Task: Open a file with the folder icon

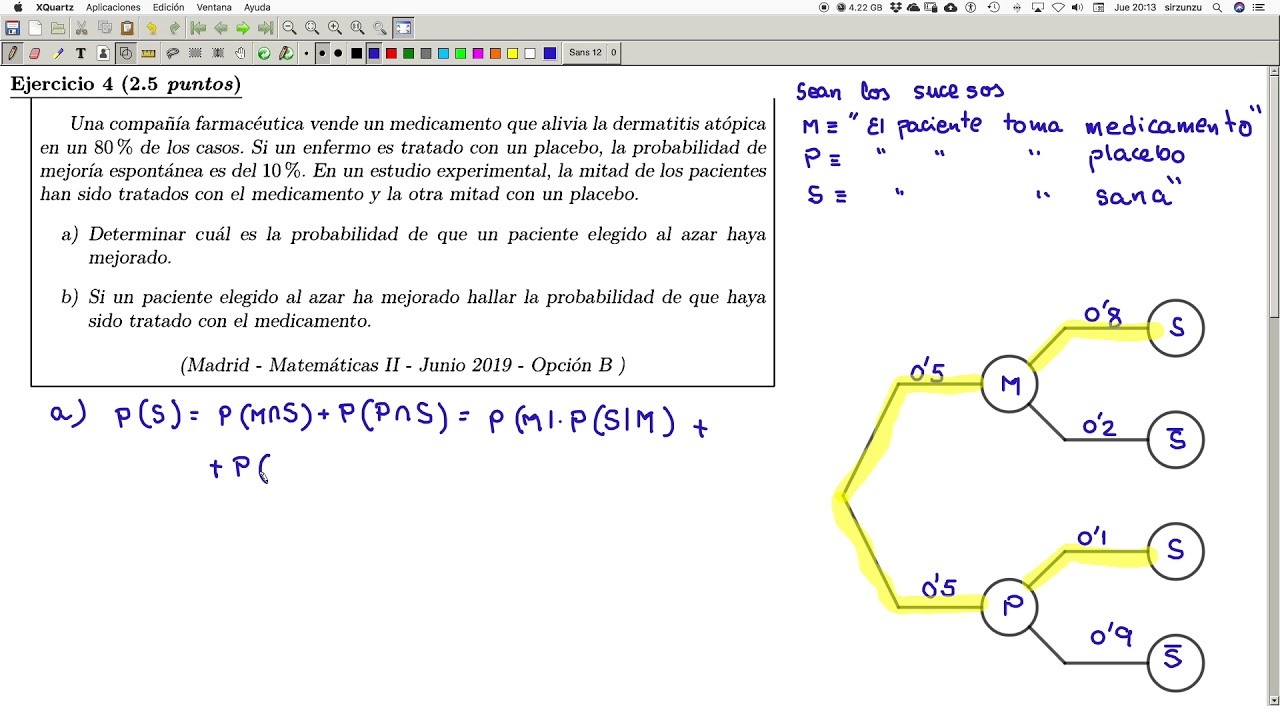Action: tap(58, 28)
